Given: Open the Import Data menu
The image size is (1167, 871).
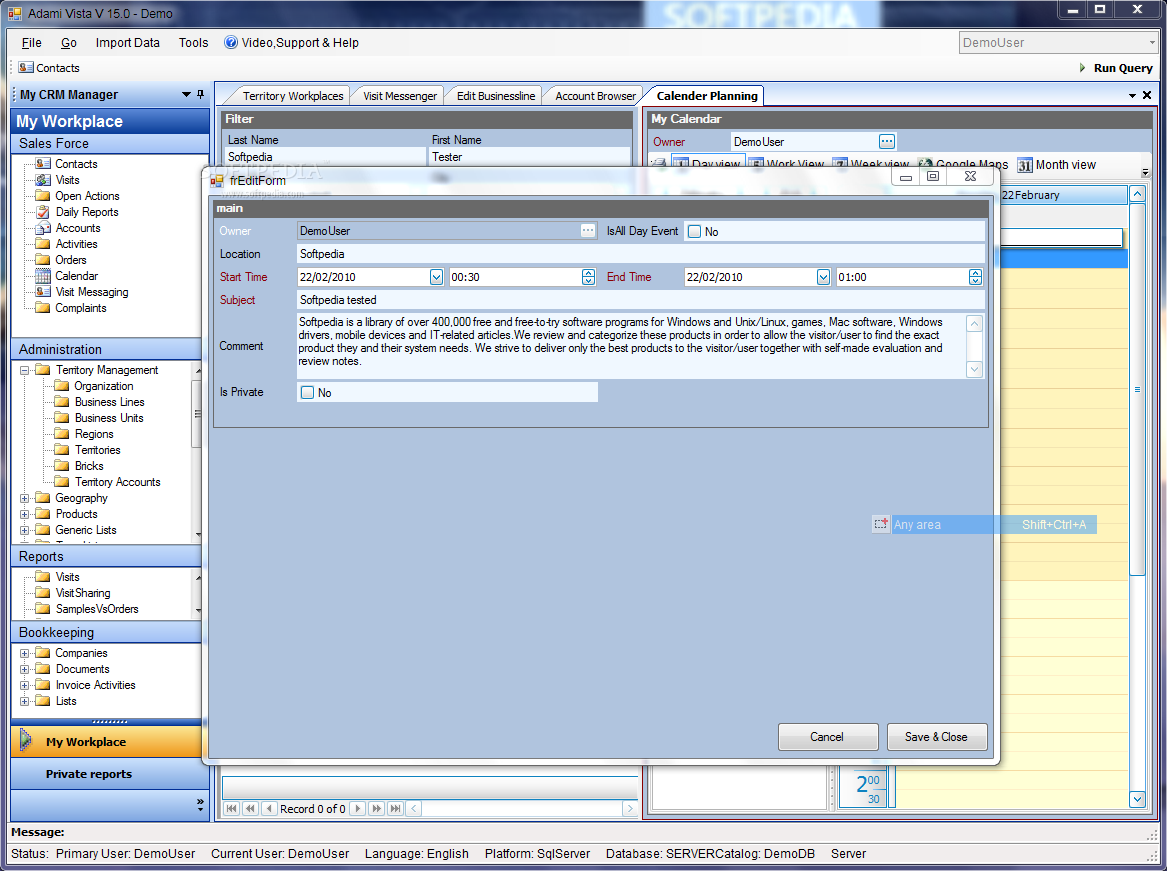Looking at the screenshot, I should tap(127, 42).
